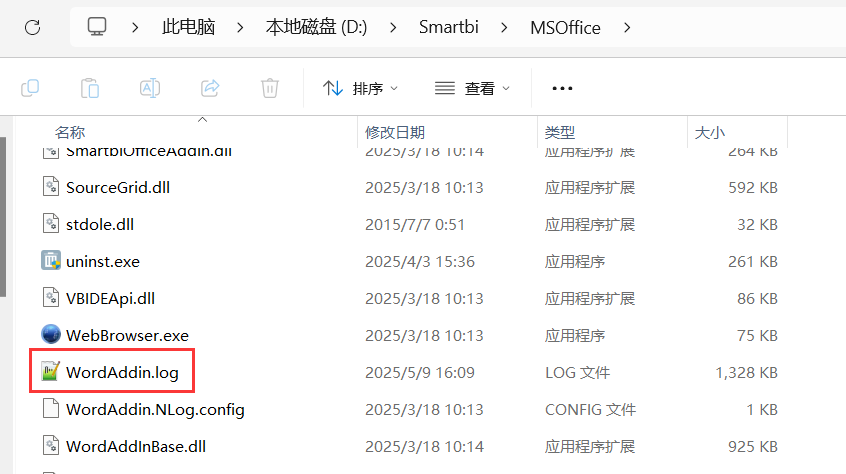The height and width of the screenshot is (474, 846).
Task: Open the 查看 view dropdown
Action: click(472, 88)
